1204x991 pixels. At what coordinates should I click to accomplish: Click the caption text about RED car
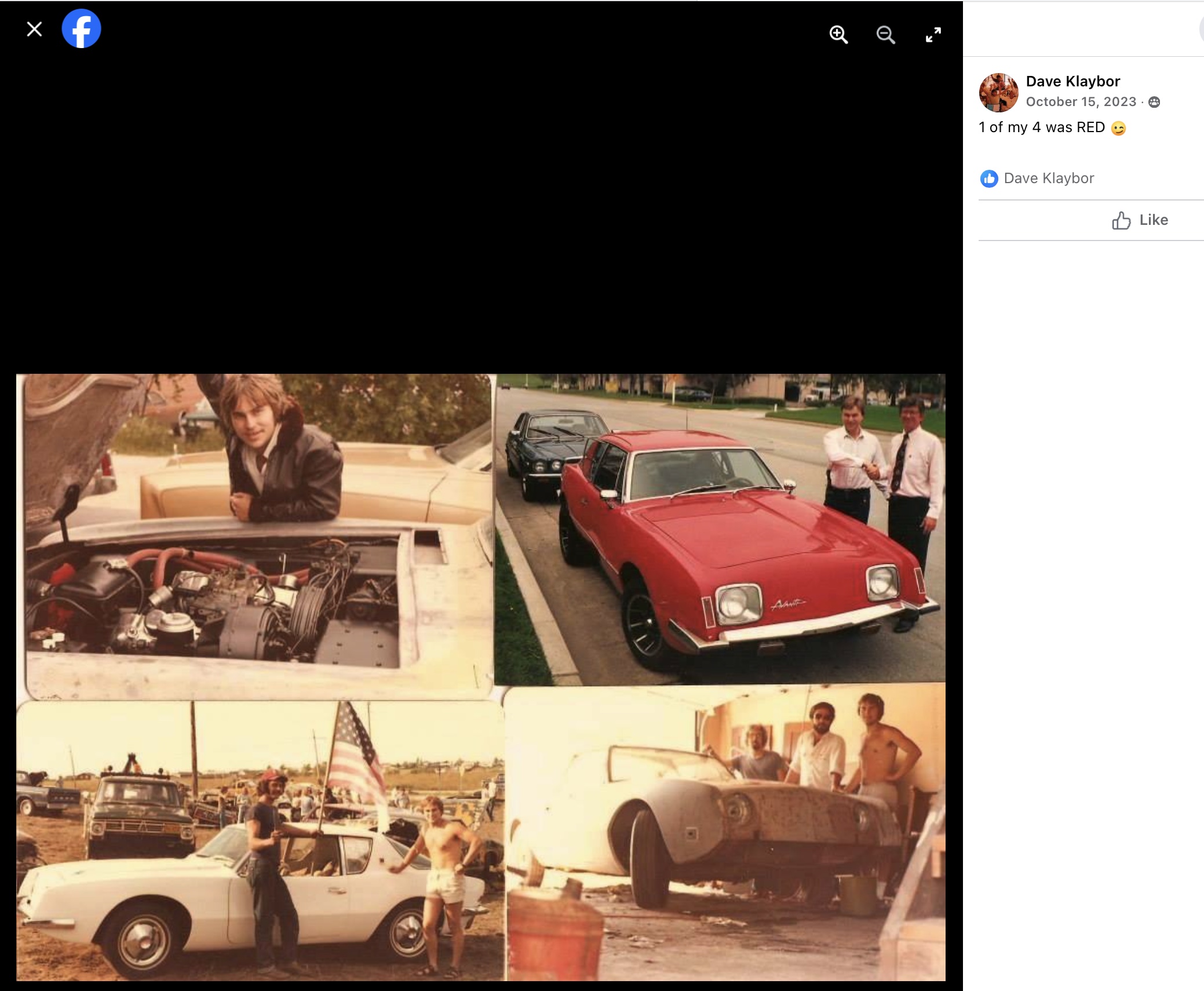coord(1041,127)
